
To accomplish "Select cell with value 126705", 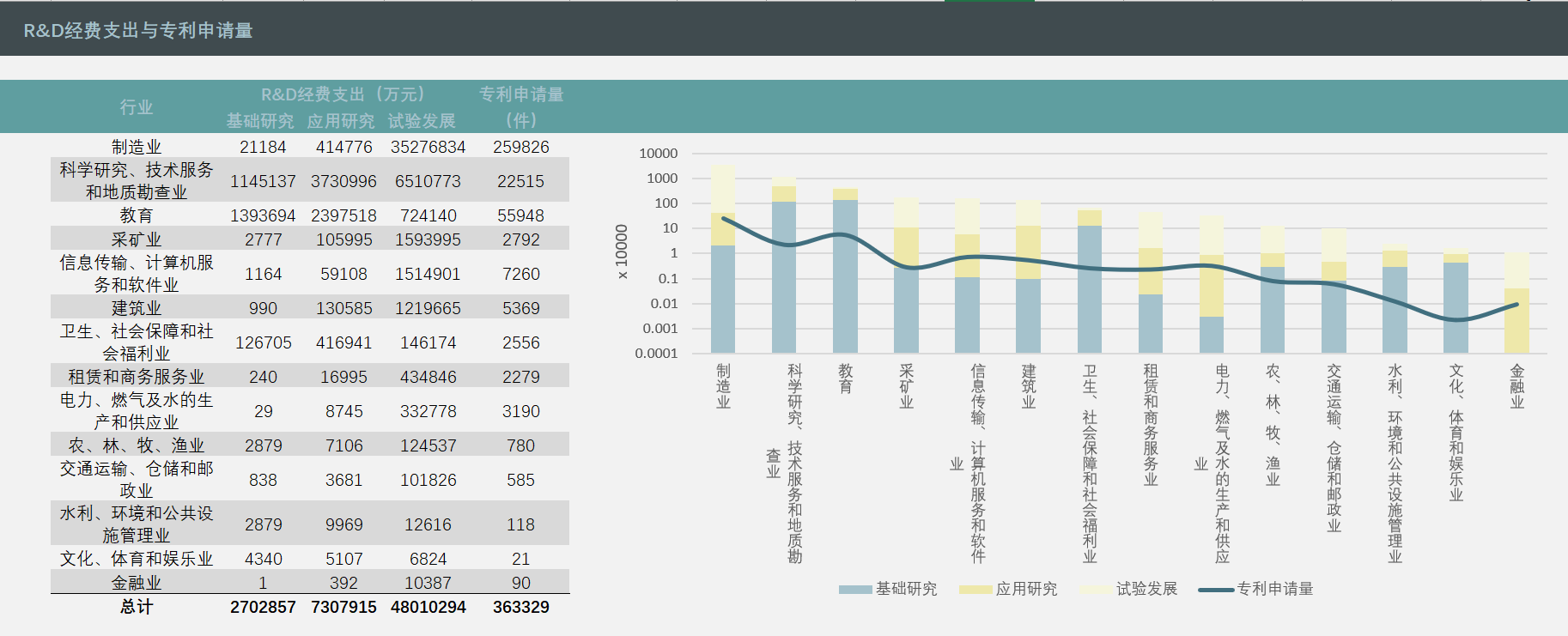I will pyautogui.click(x=263, y=342).
